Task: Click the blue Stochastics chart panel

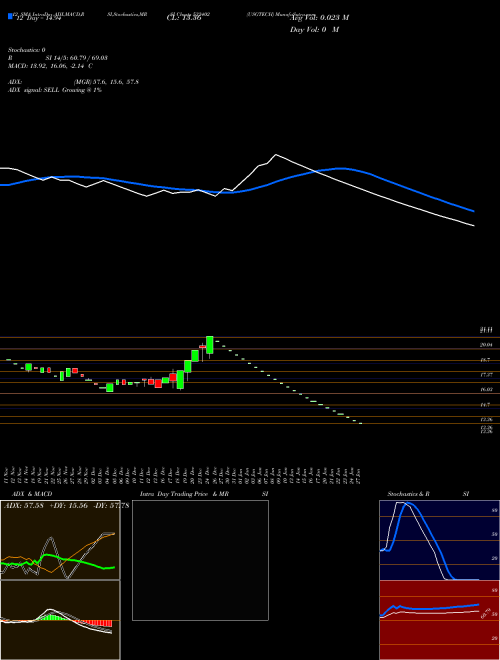Action: point(440,540)
